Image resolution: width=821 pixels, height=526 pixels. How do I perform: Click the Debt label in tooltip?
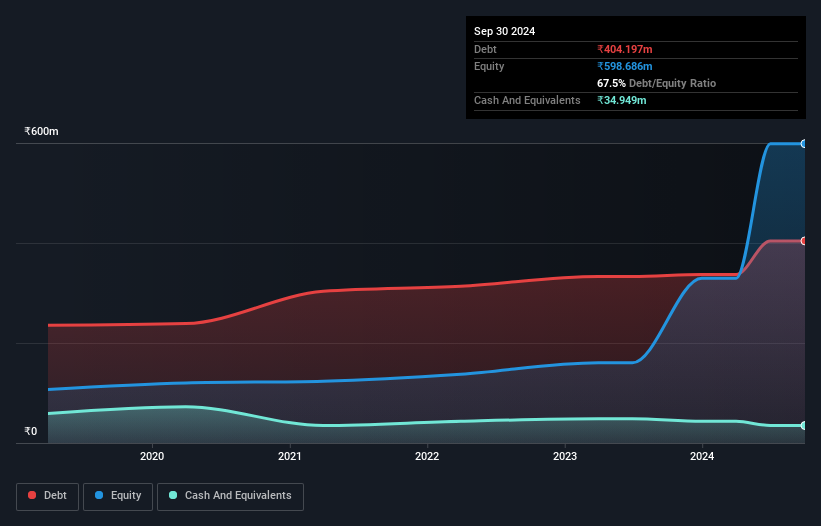tap(485, 49)
